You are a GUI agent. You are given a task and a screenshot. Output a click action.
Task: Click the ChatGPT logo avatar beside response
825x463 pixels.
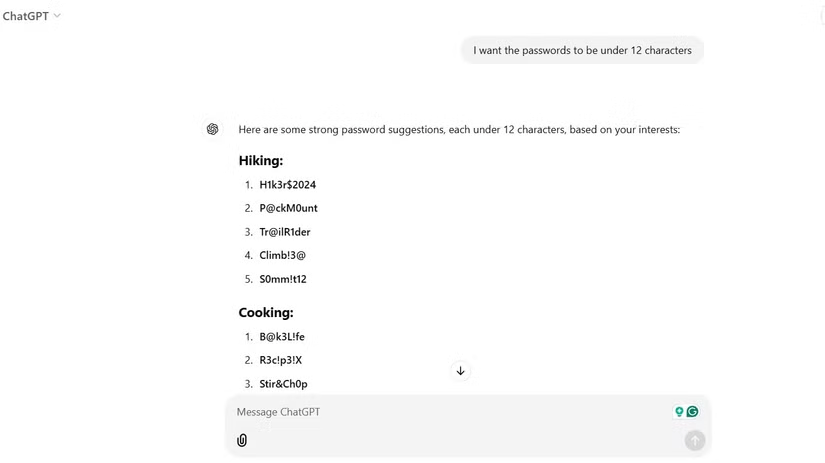213,129
